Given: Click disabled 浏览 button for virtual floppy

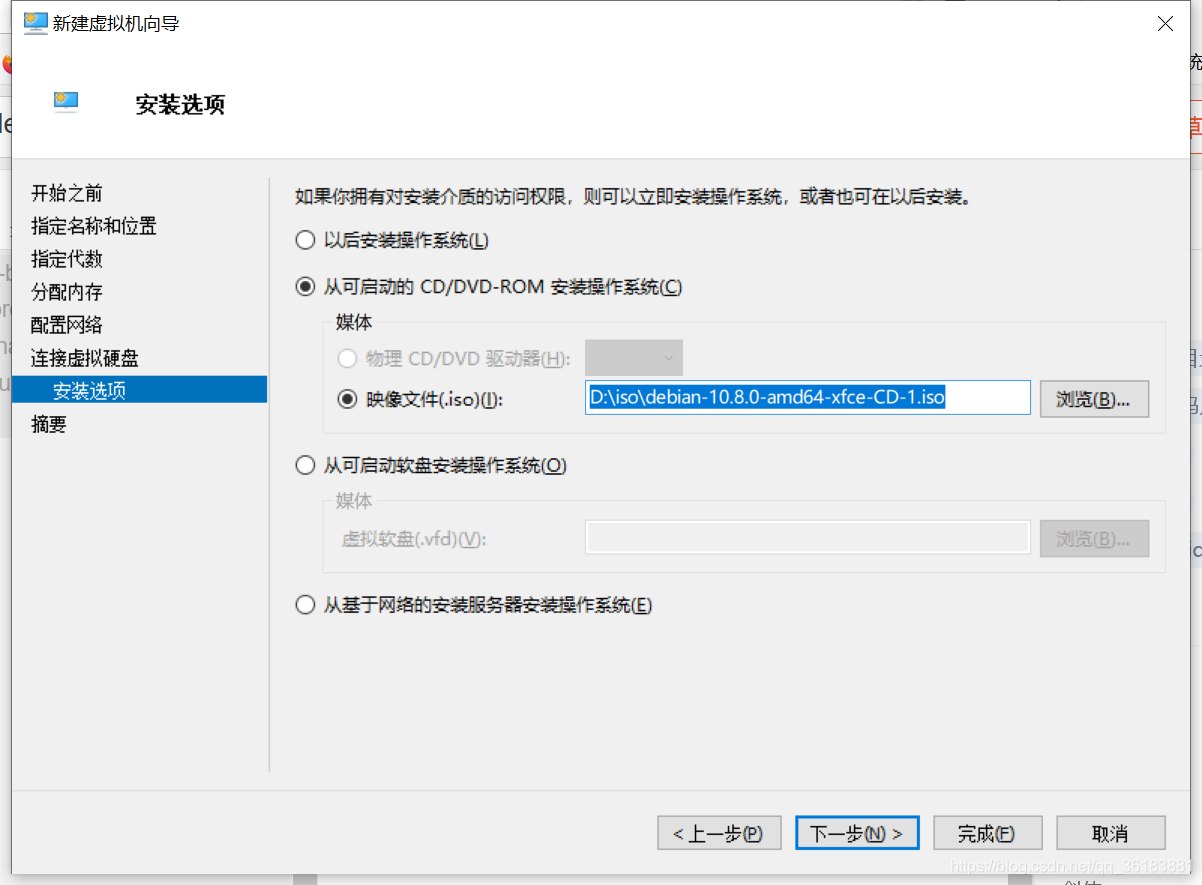Looking at the screenshot, I should (x=1094, y=539).
